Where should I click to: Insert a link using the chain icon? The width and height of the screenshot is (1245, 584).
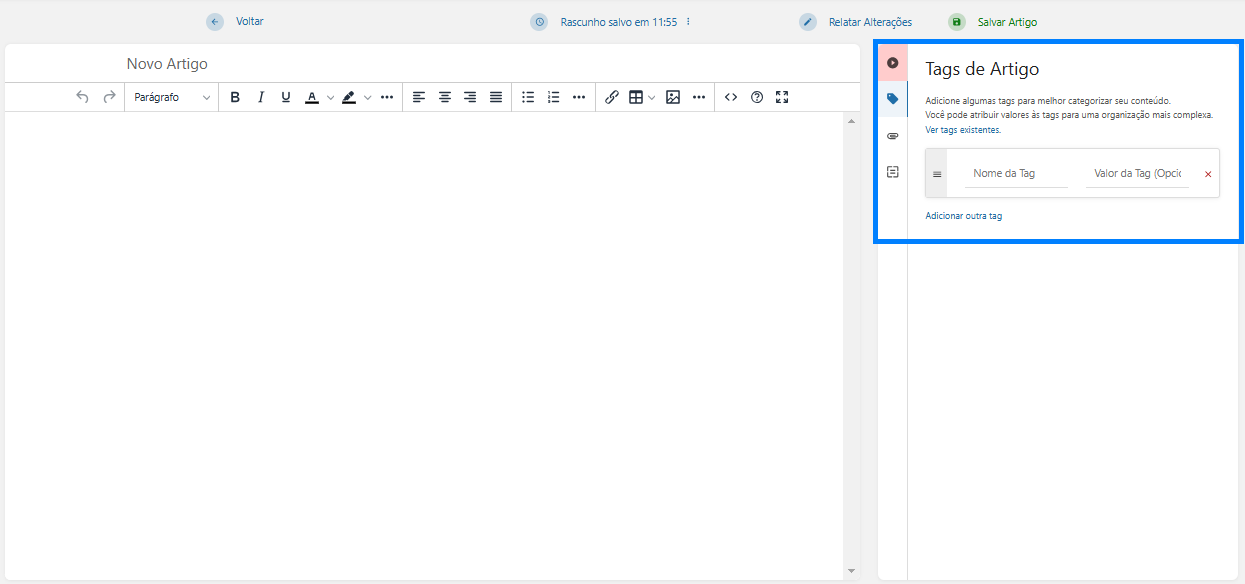coord(612,97)
